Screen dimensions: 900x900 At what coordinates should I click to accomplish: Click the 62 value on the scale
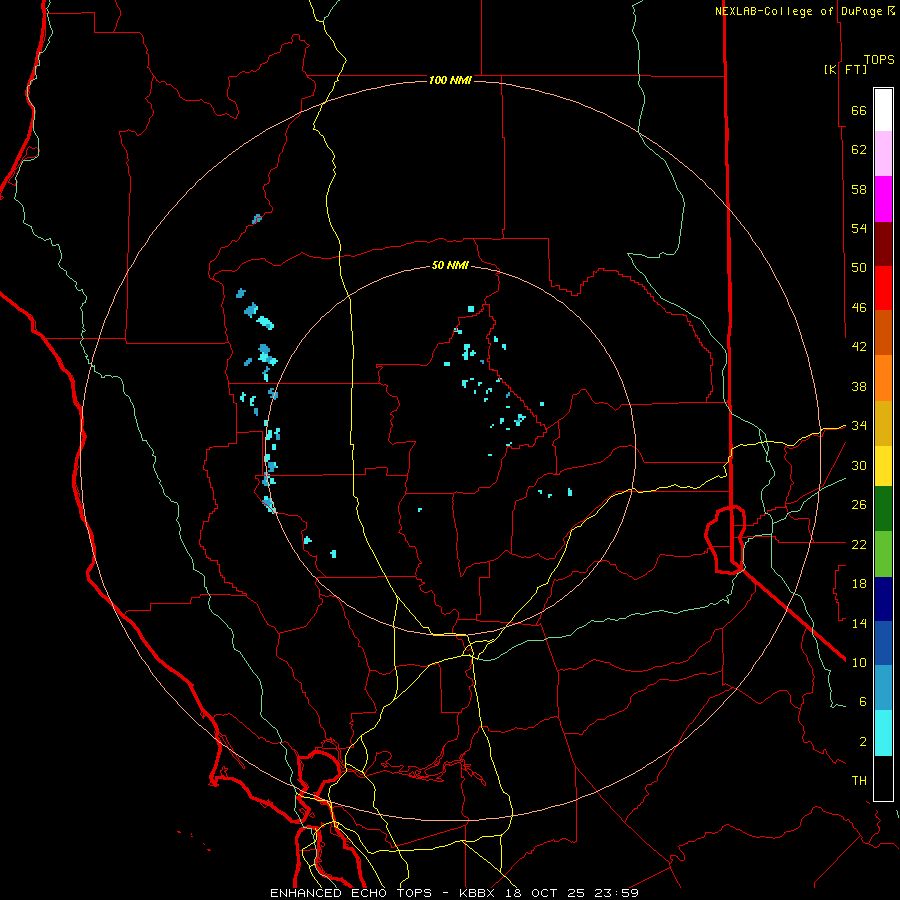(x=859, y=149)
